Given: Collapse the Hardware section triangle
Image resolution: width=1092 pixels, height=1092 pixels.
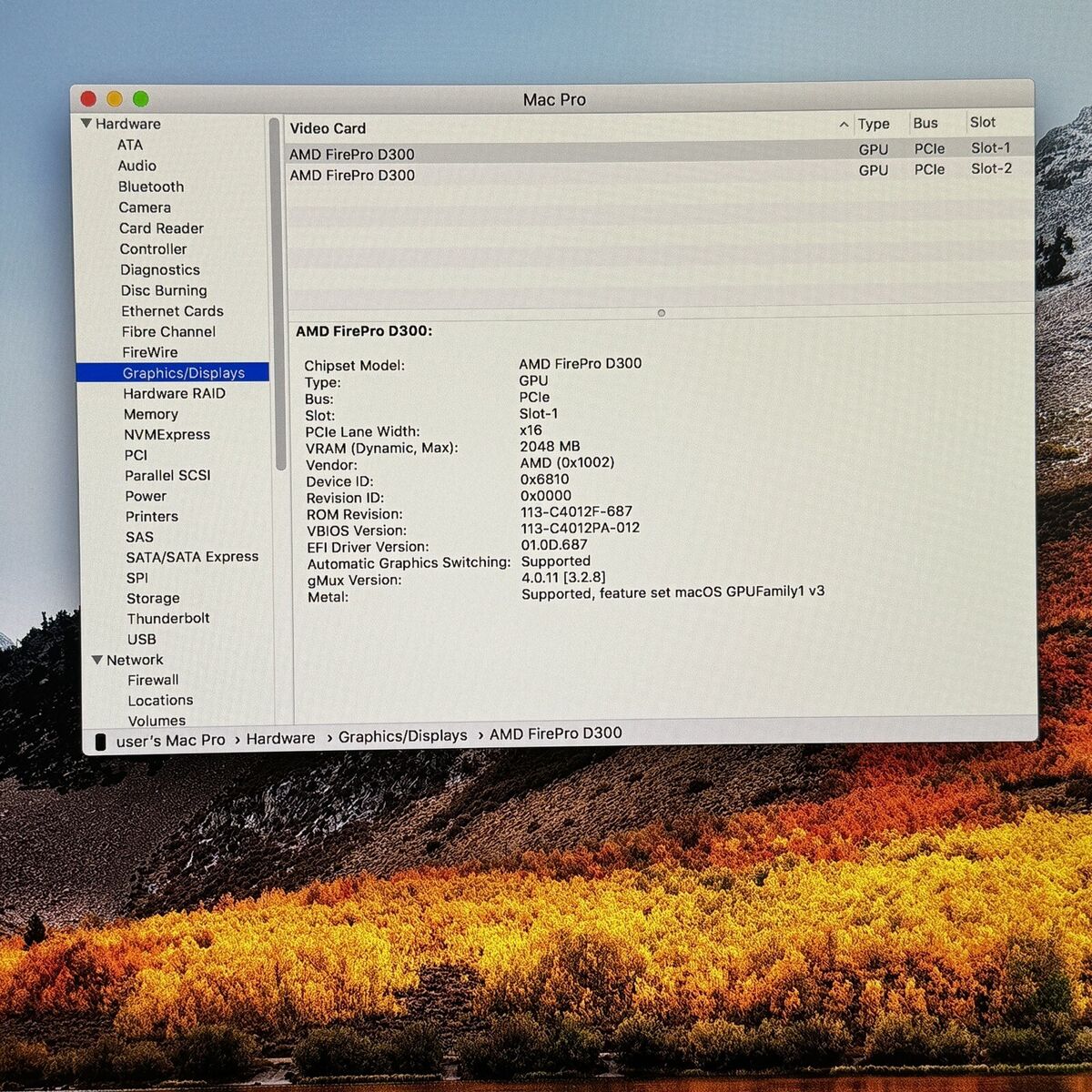Looking at the screenshot, I should 86,124.
